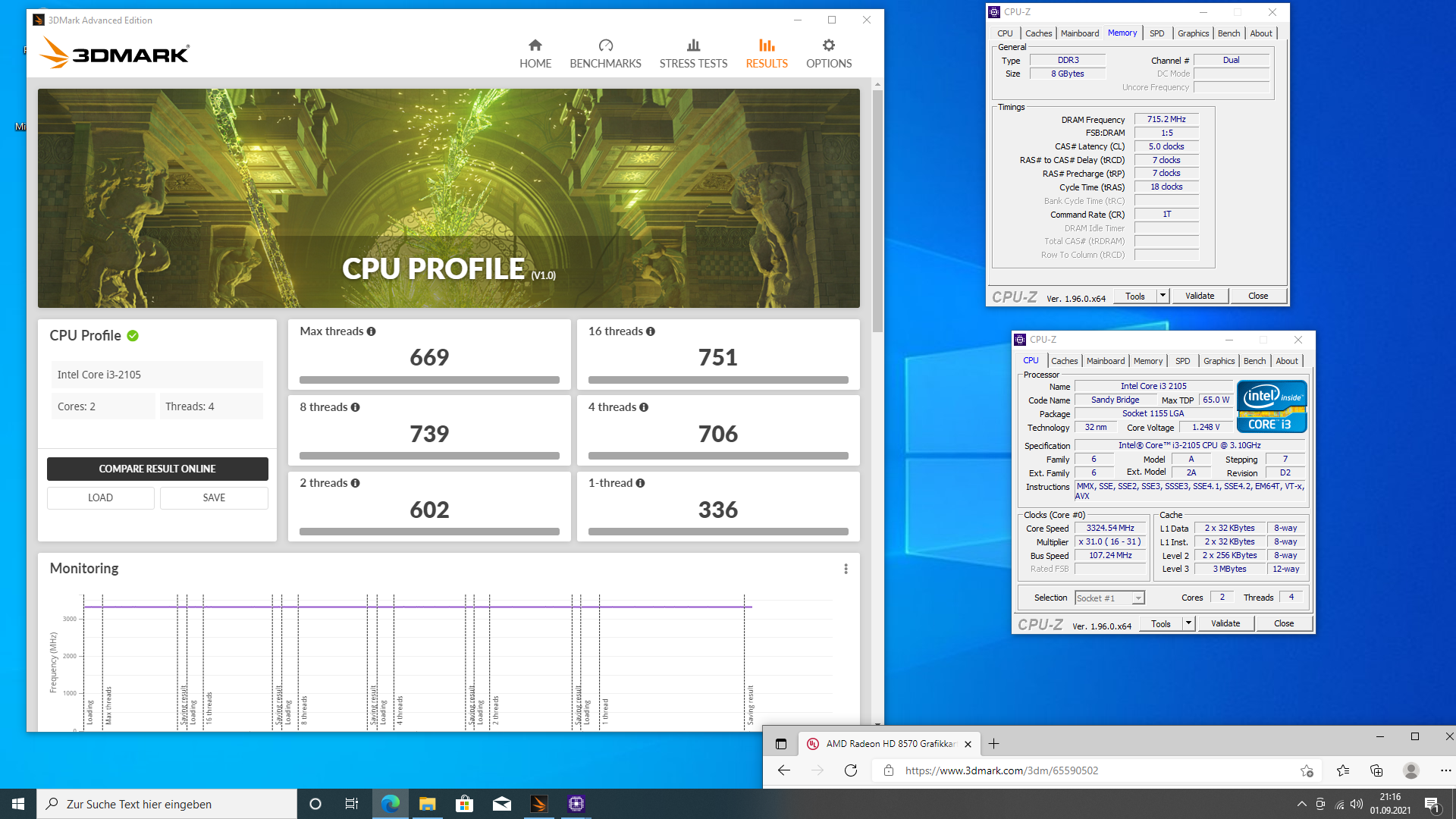This screenshot has height=819, width=1456.
Task: Click Tools button in lower CPU-Z window
Action: click(x=1161, y=623)
